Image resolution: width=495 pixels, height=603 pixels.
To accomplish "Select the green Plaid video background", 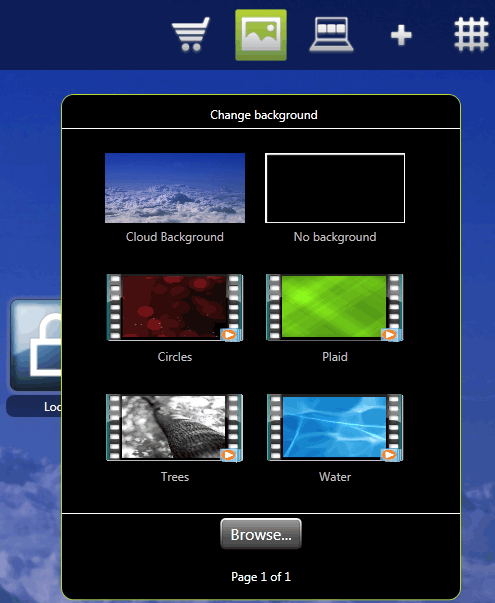I will (x=335, y=307).
